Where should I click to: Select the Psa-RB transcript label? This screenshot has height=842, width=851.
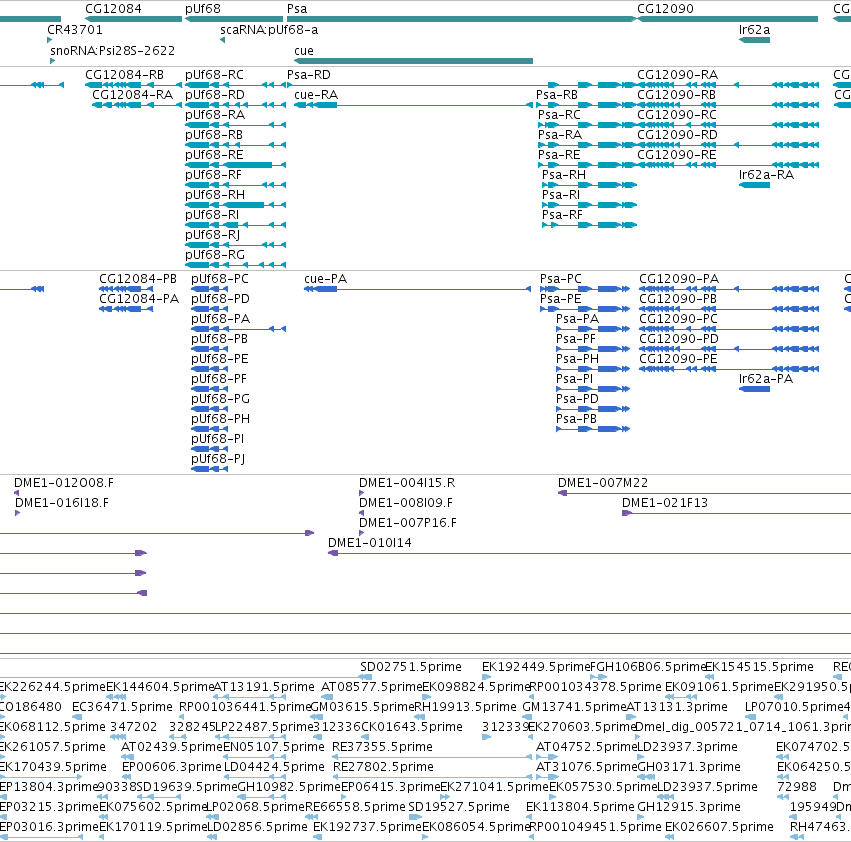pos(557,95)
